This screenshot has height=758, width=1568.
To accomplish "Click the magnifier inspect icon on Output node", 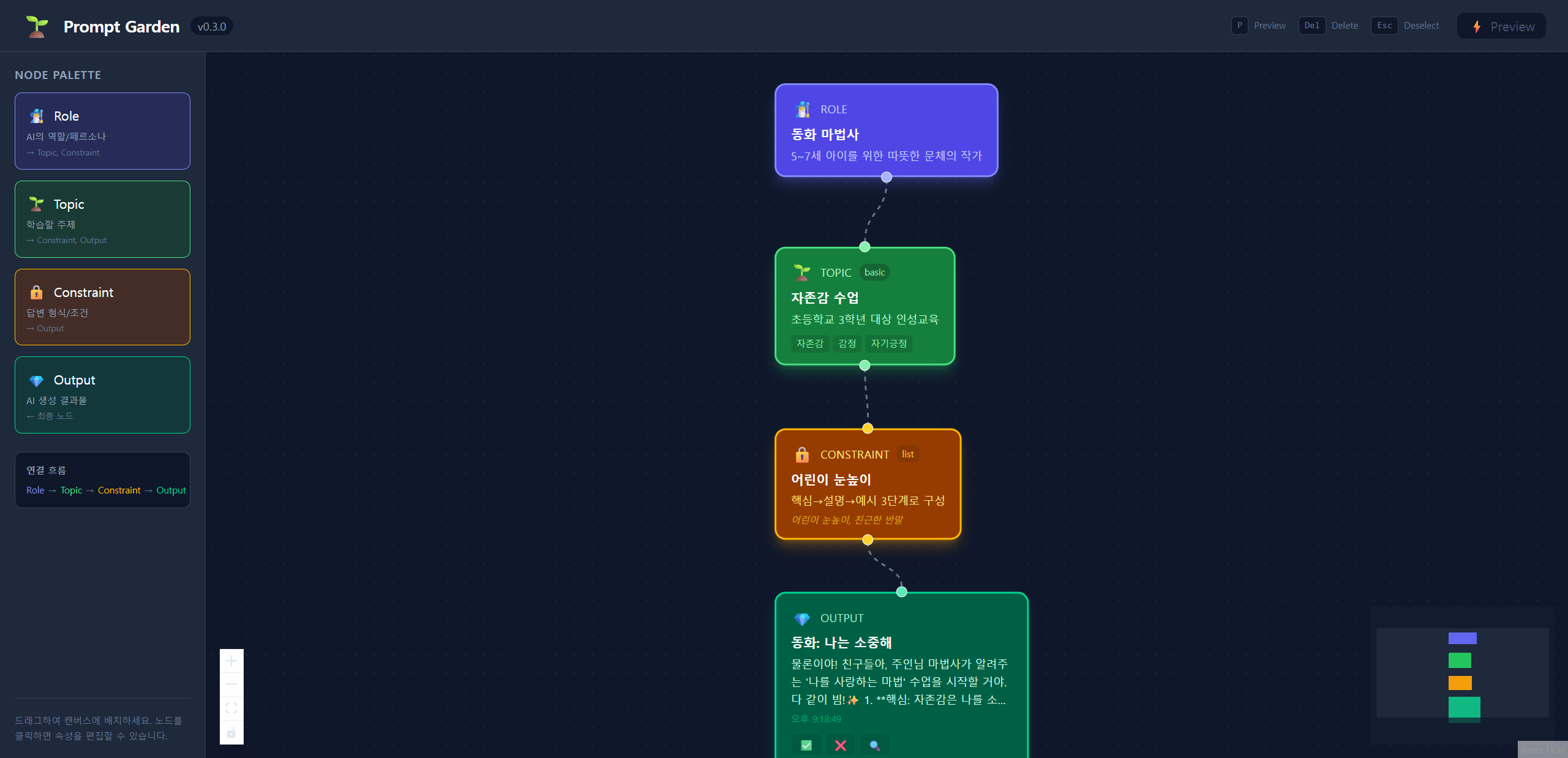I will [874, 745].
